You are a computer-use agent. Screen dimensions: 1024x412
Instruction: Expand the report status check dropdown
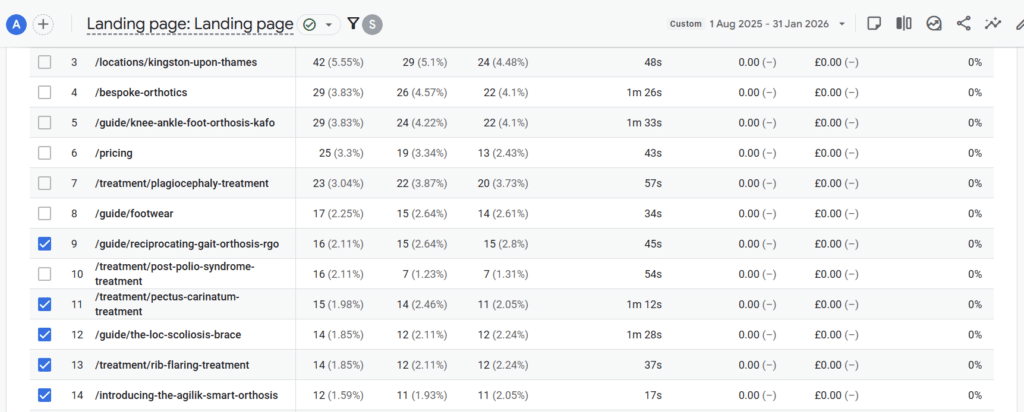click(x=319, y=24)
